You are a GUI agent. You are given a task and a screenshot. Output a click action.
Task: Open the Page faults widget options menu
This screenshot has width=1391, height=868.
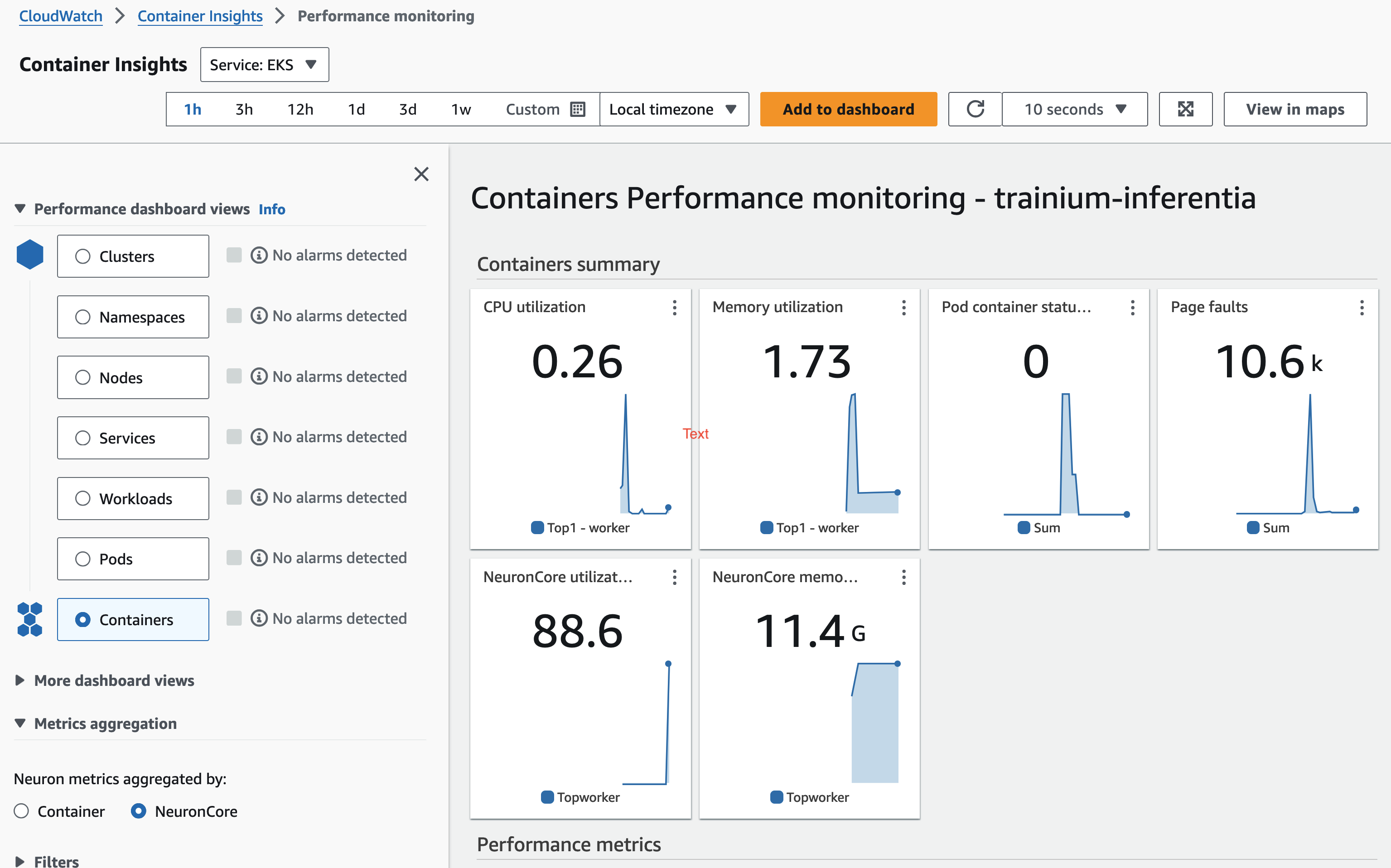[1362, 308]
